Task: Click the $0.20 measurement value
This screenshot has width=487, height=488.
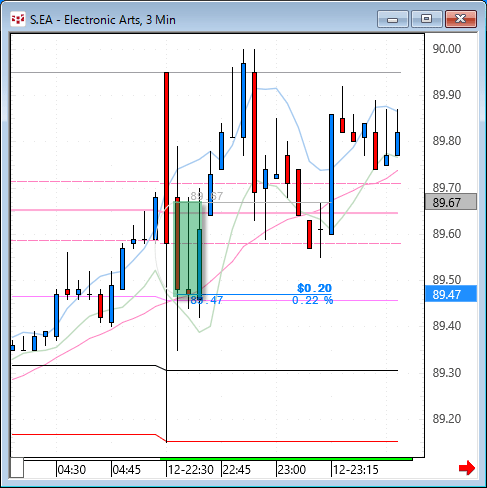Action: point(314,288)
